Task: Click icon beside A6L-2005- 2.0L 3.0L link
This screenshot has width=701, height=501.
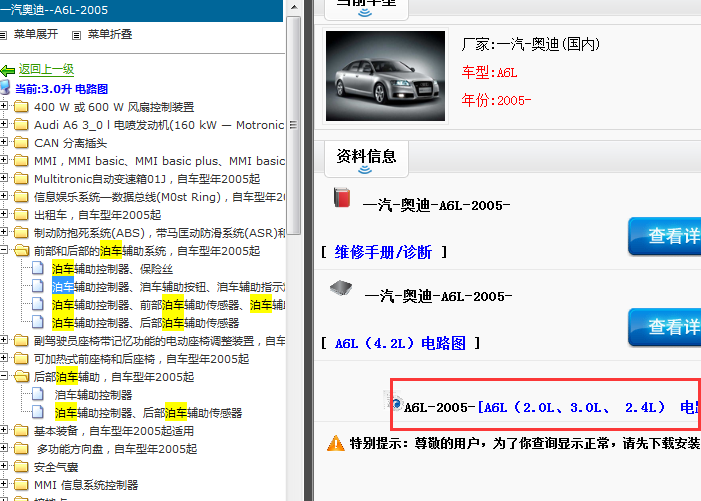Action: pyautogui.click(x=395, y=403)
